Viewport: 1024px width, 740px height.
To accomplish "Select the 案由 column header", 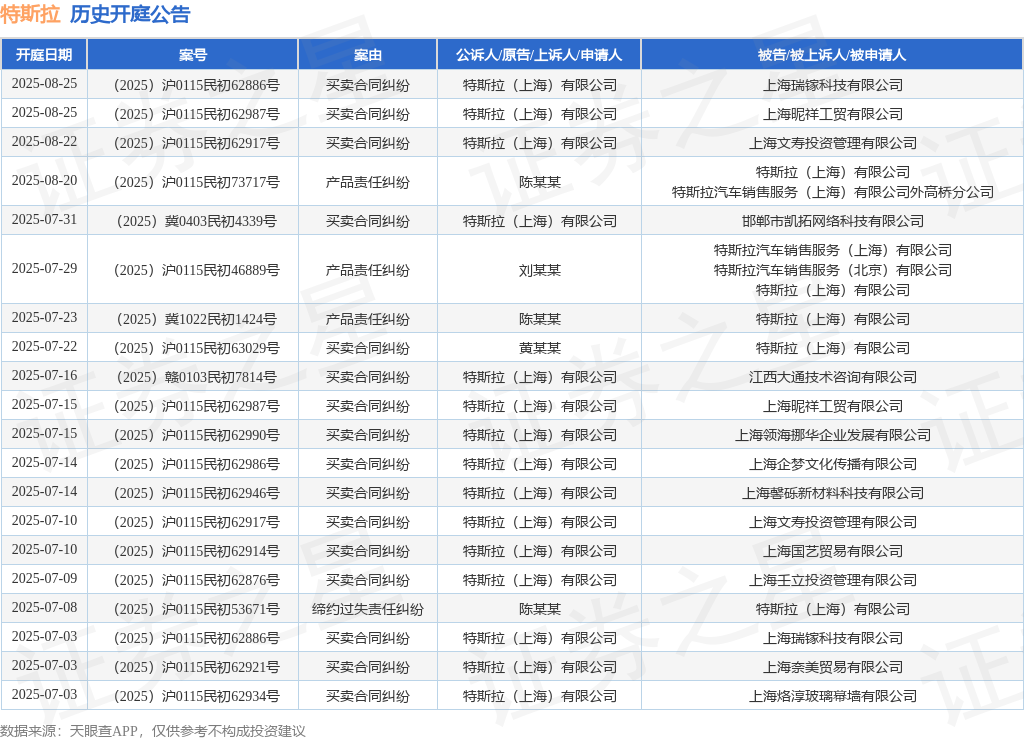I will (368, 55).
